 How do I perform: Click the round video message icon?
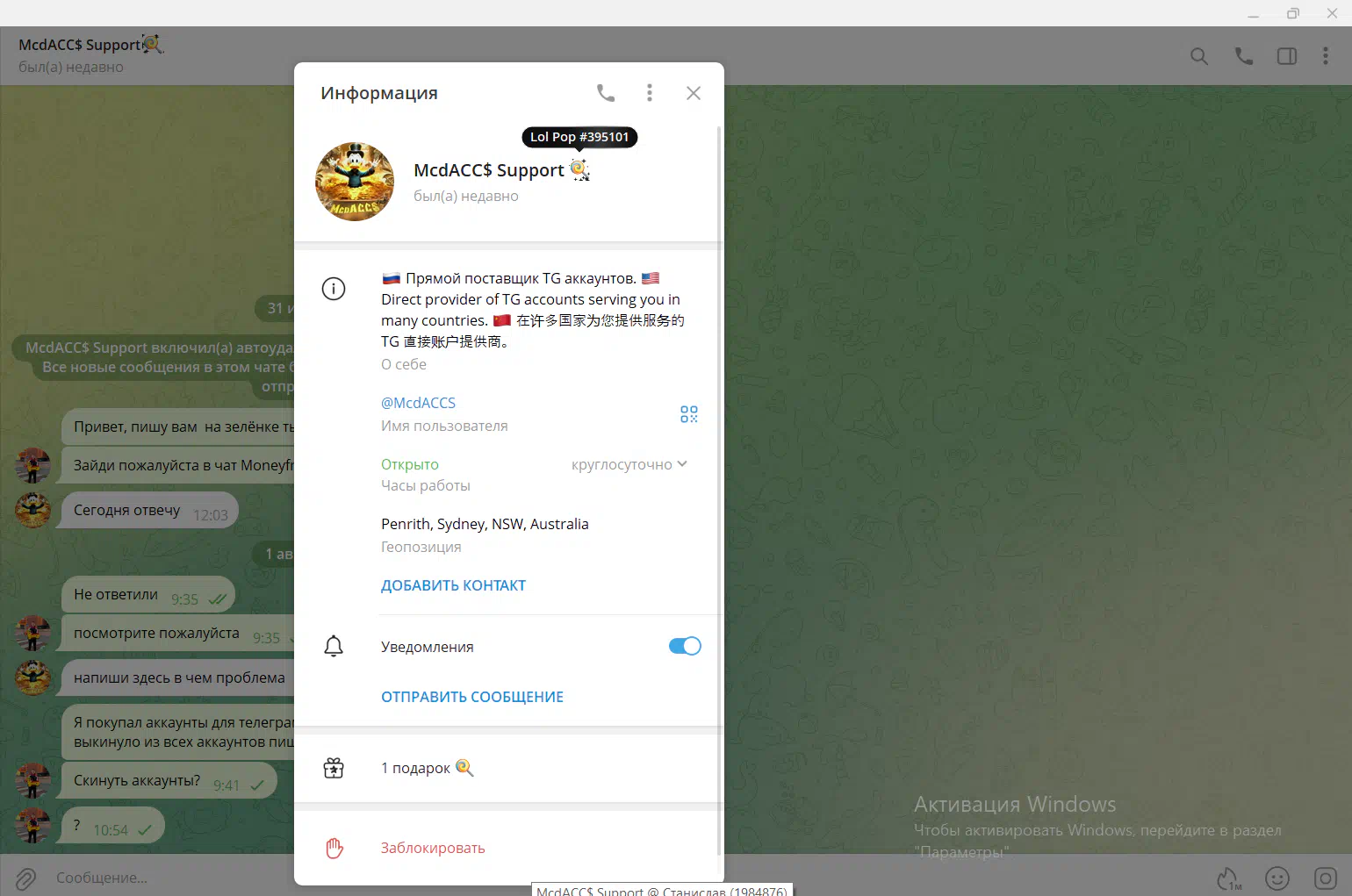[x=1326, y=878]
